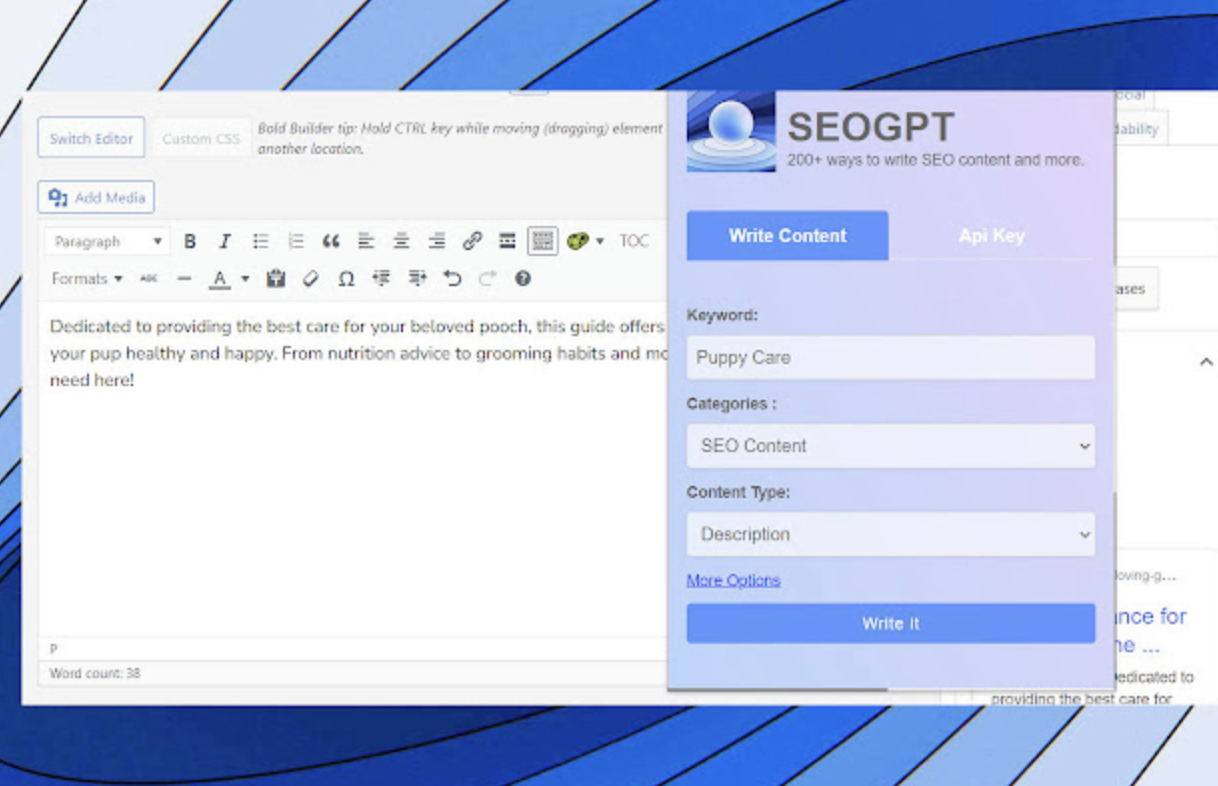Open the More Options link
Viewport: 1218px width, 786px height.
pos(733,580)
